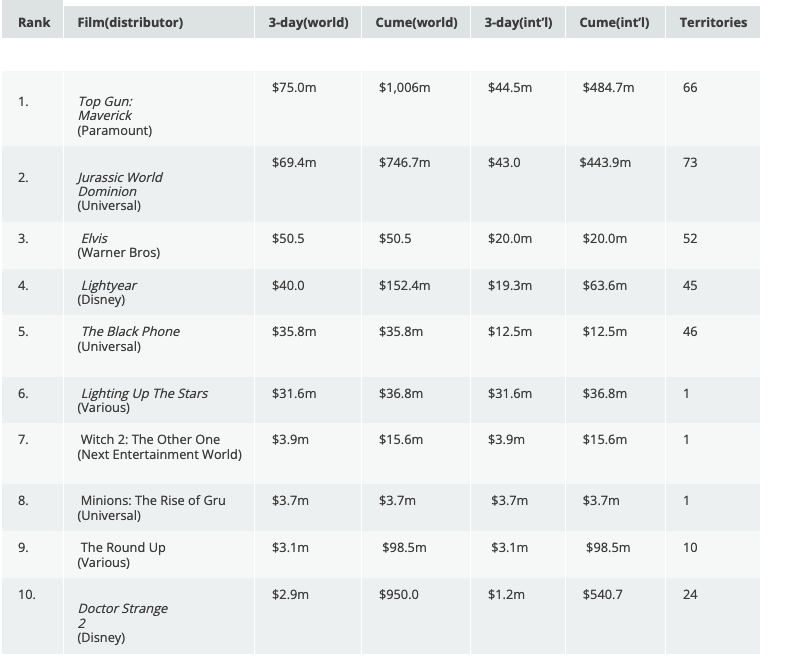Image resolution: width=791 pixels, height=662 pixels.
Task: Select the Lightyear film title
Action: 108,285
